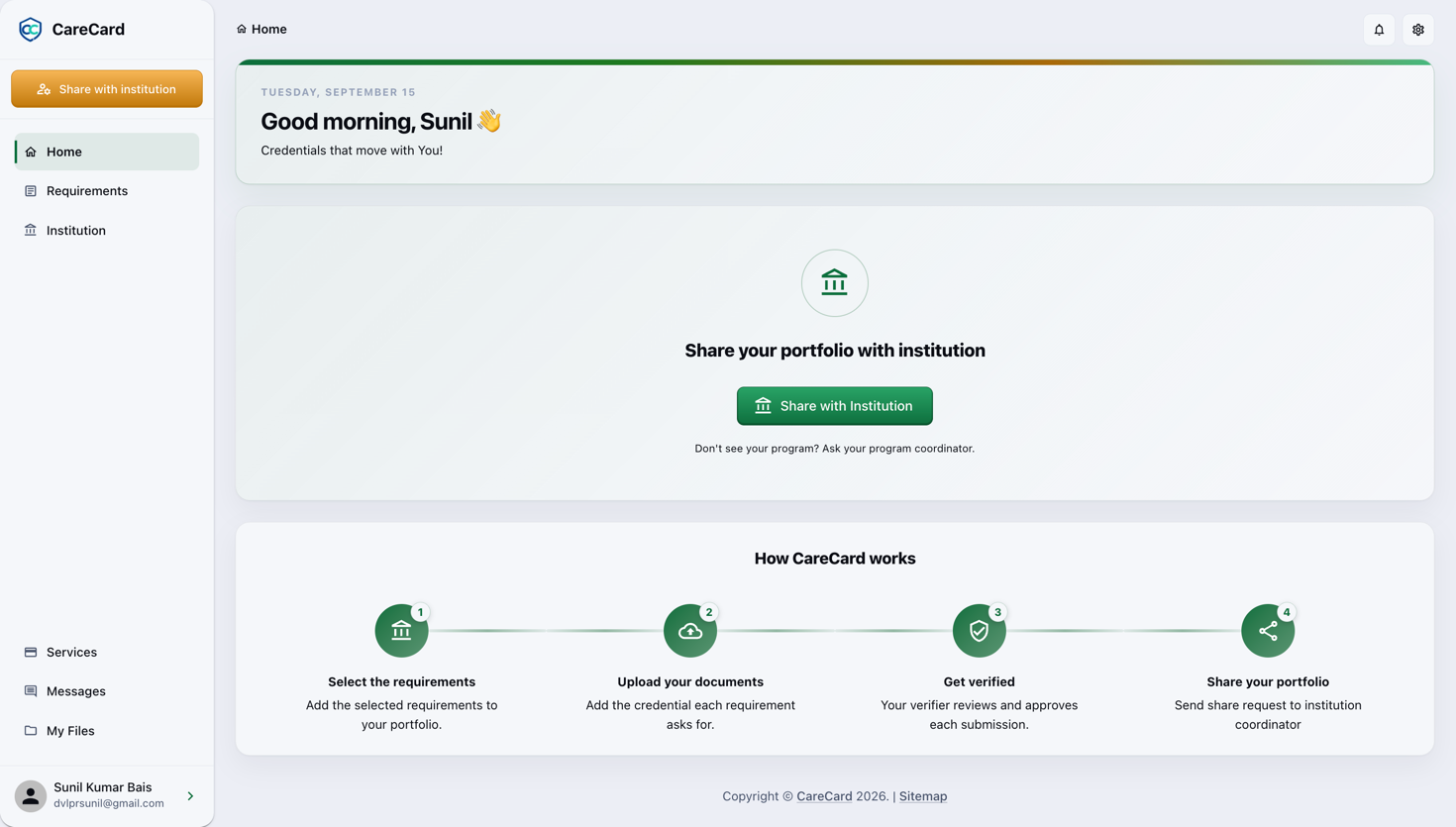
Task: Click the Home breadcrumb text
Action: 269,29
